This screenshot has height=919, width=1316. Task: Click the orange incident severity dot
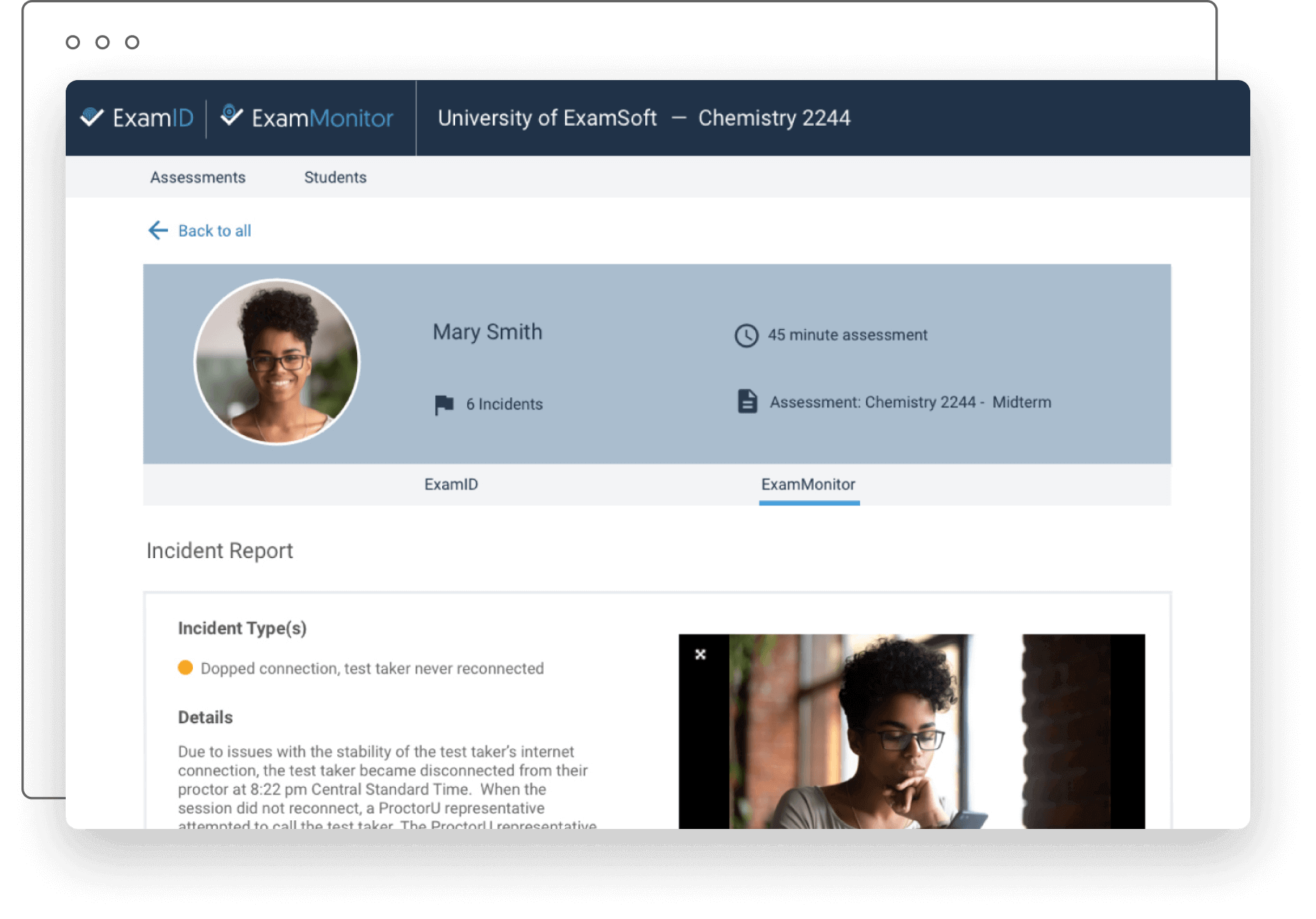tap(185, 667)
